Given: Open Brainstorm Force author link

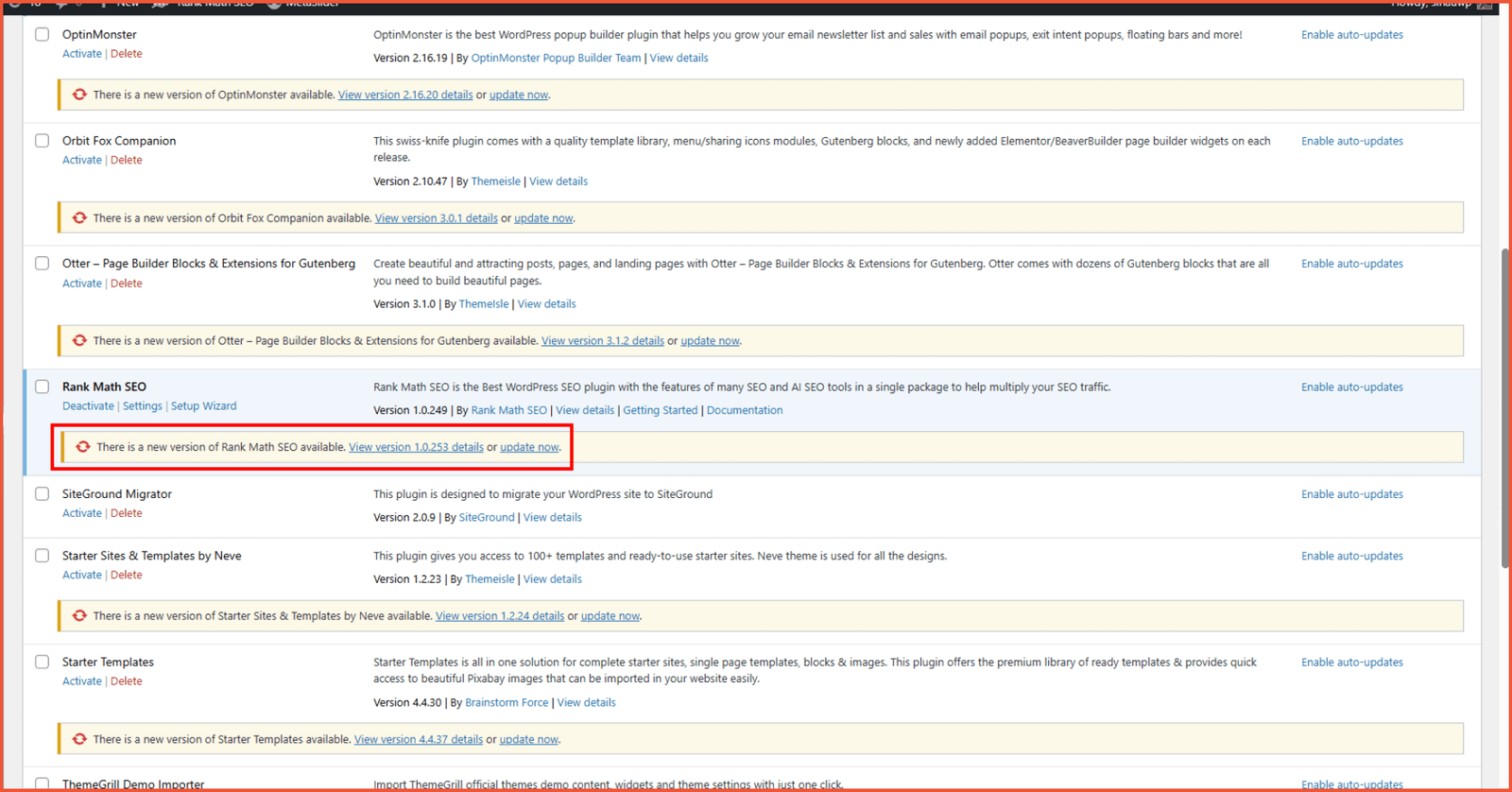Looking at the screenshot, I should (x=507, y=703).
